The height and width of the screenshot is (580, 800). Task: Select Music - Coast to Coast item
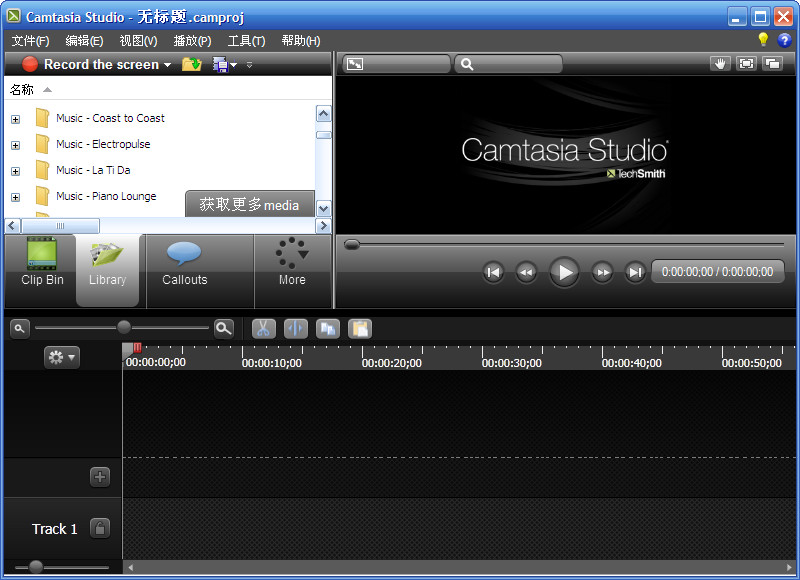tap(110, 118)
